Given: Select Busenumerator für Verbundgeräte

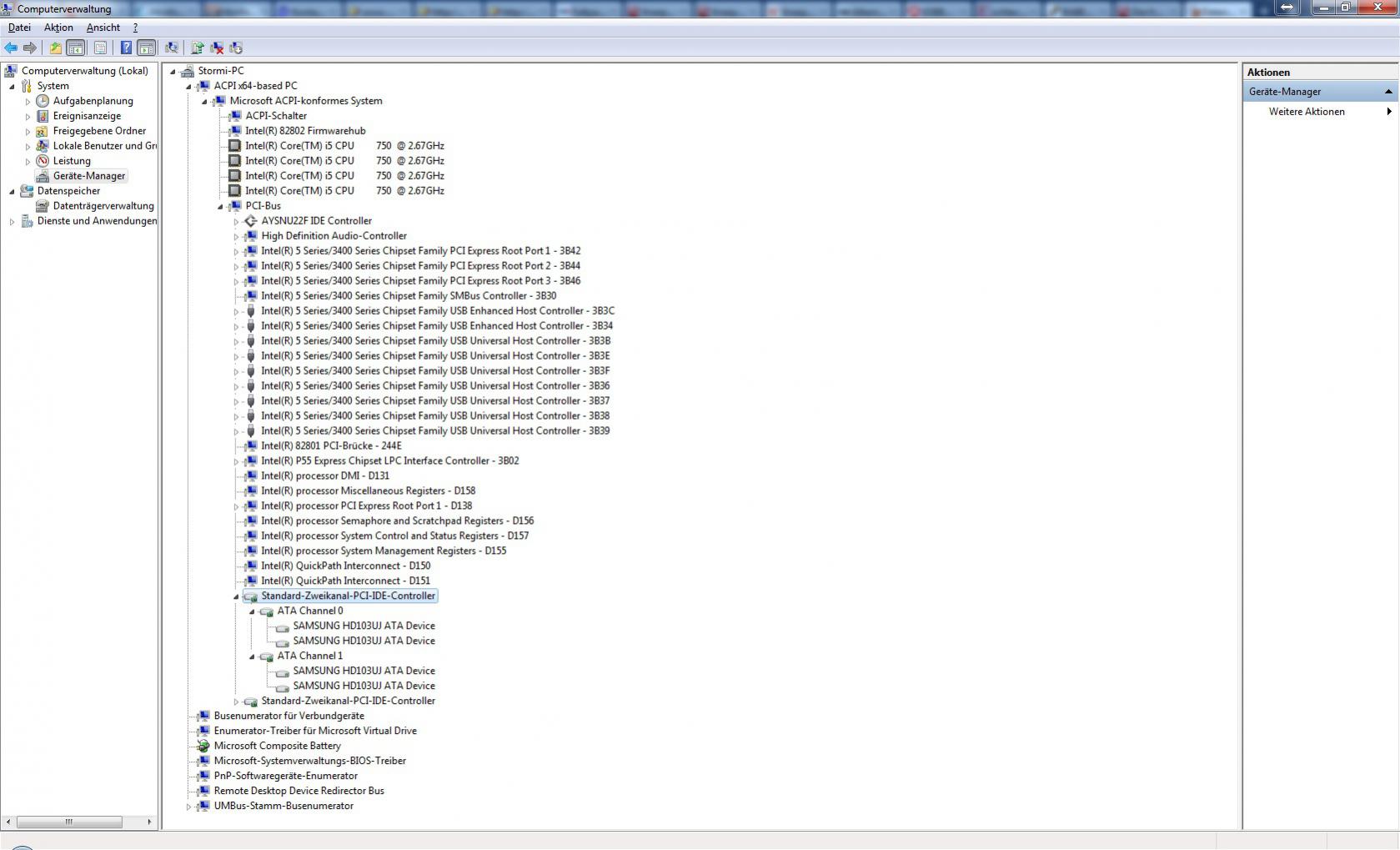Looking at the screenshot, I should (289, 716).
